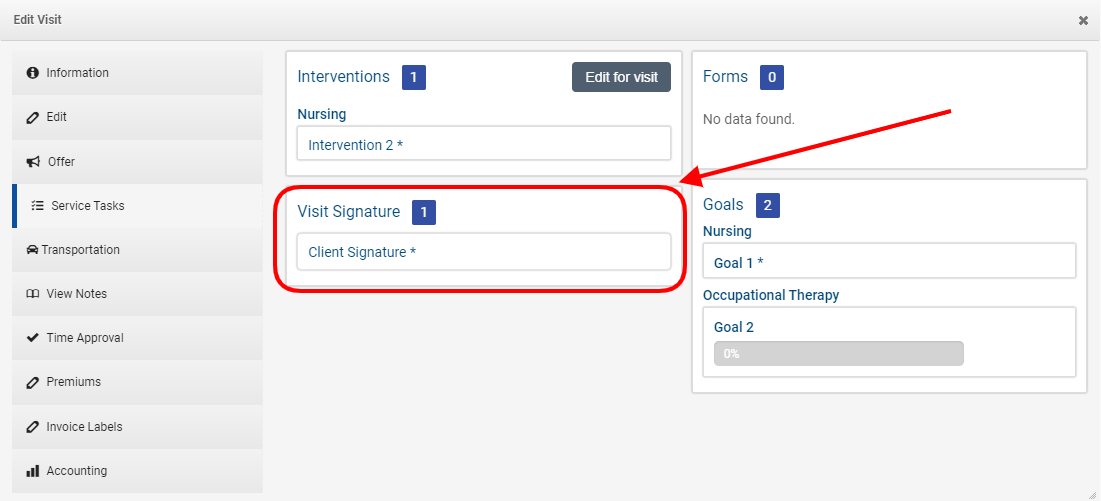The height and width of the screenshot is (501, 1101).
Task: Go to the Offer section
Action: (137, 161)
